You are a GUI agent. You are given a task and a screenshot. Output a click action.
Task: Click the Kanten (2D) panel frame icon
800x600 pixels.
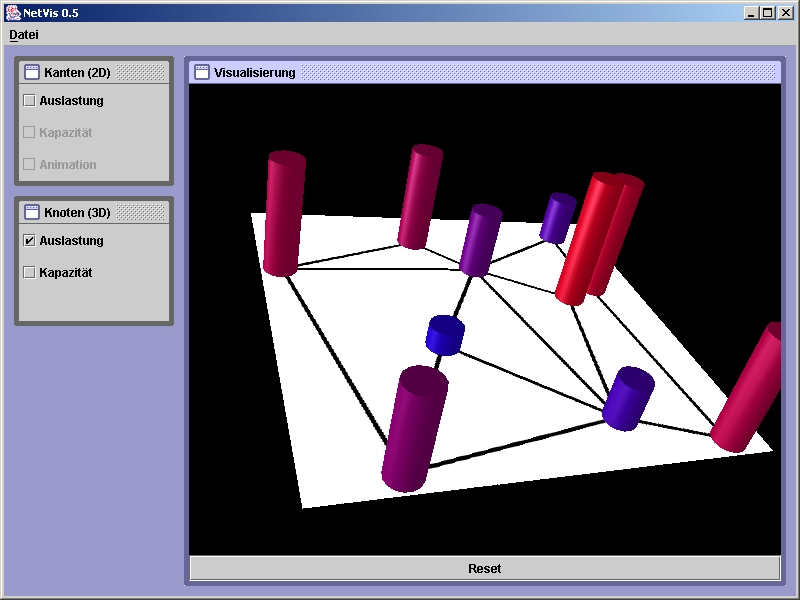32,72
